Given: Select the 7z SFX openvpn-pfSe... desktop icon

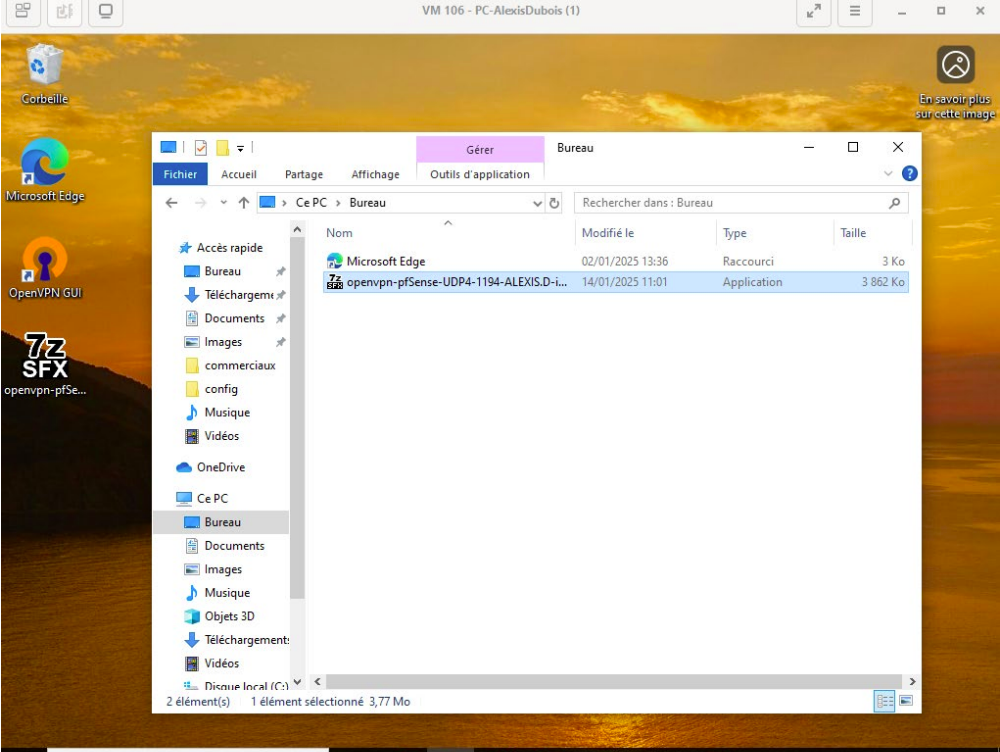Looking at the screenshot, I should (45, 364).
